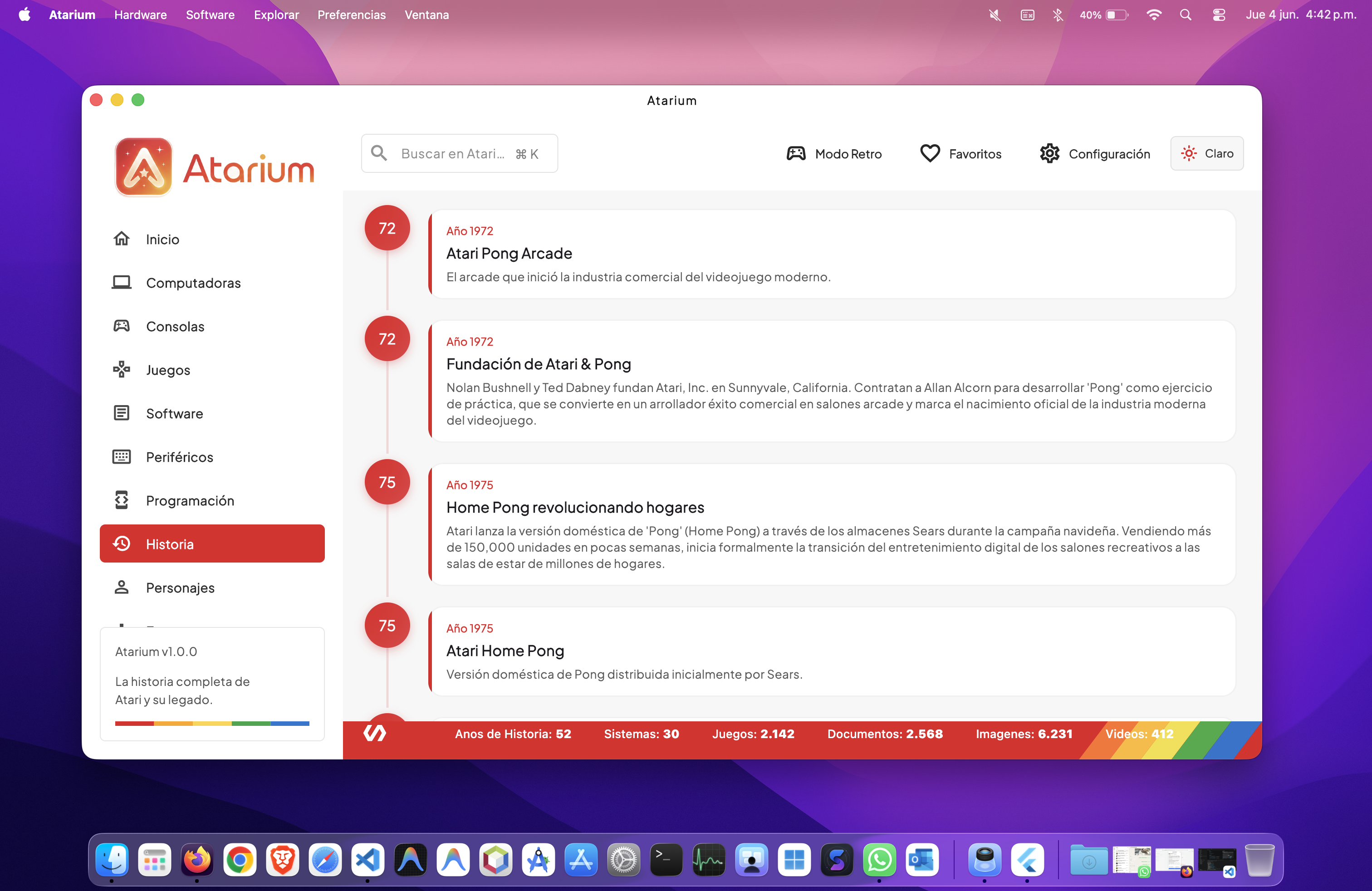
Task: Open Visual Studio Code from the dock
Action: [x=368, y=860]
